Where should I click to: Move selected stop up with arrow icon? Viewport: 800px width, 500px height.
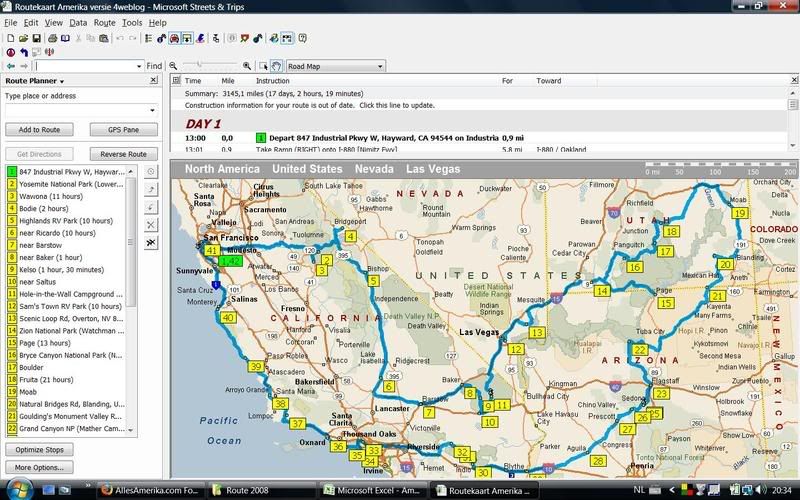pos(151,190)
